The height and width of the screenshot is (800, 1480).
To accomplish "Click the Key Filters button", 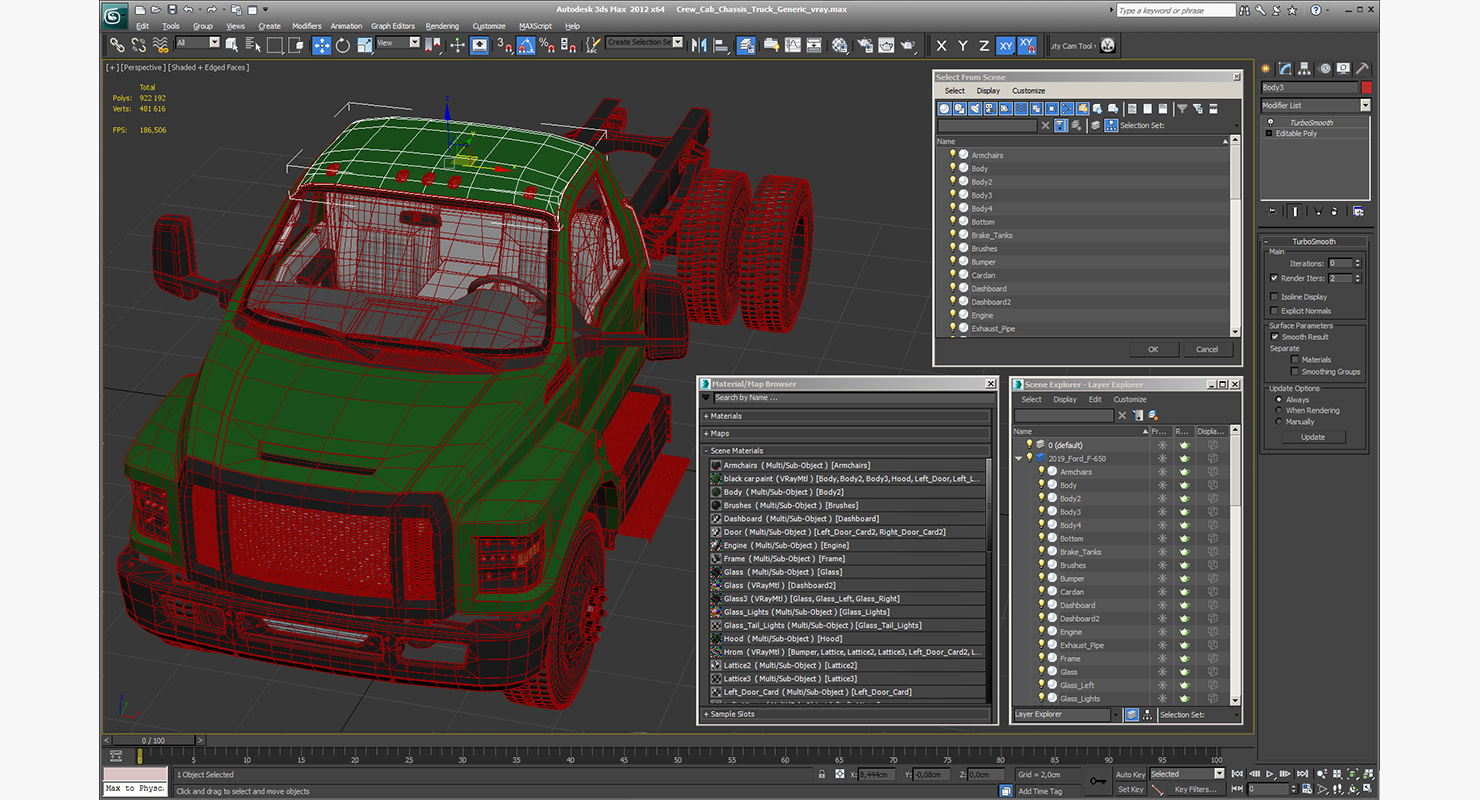I will 1196,789.
